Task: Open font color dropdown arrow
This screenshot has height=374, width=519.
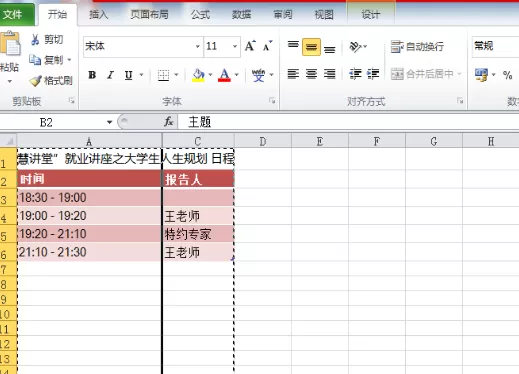Action: pos(237,75)
